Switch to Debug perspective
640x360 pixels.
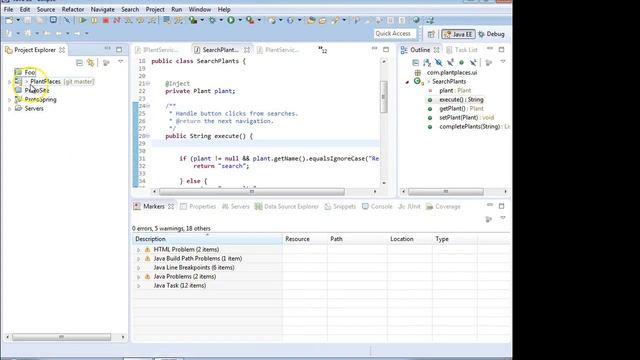(491, 34)
